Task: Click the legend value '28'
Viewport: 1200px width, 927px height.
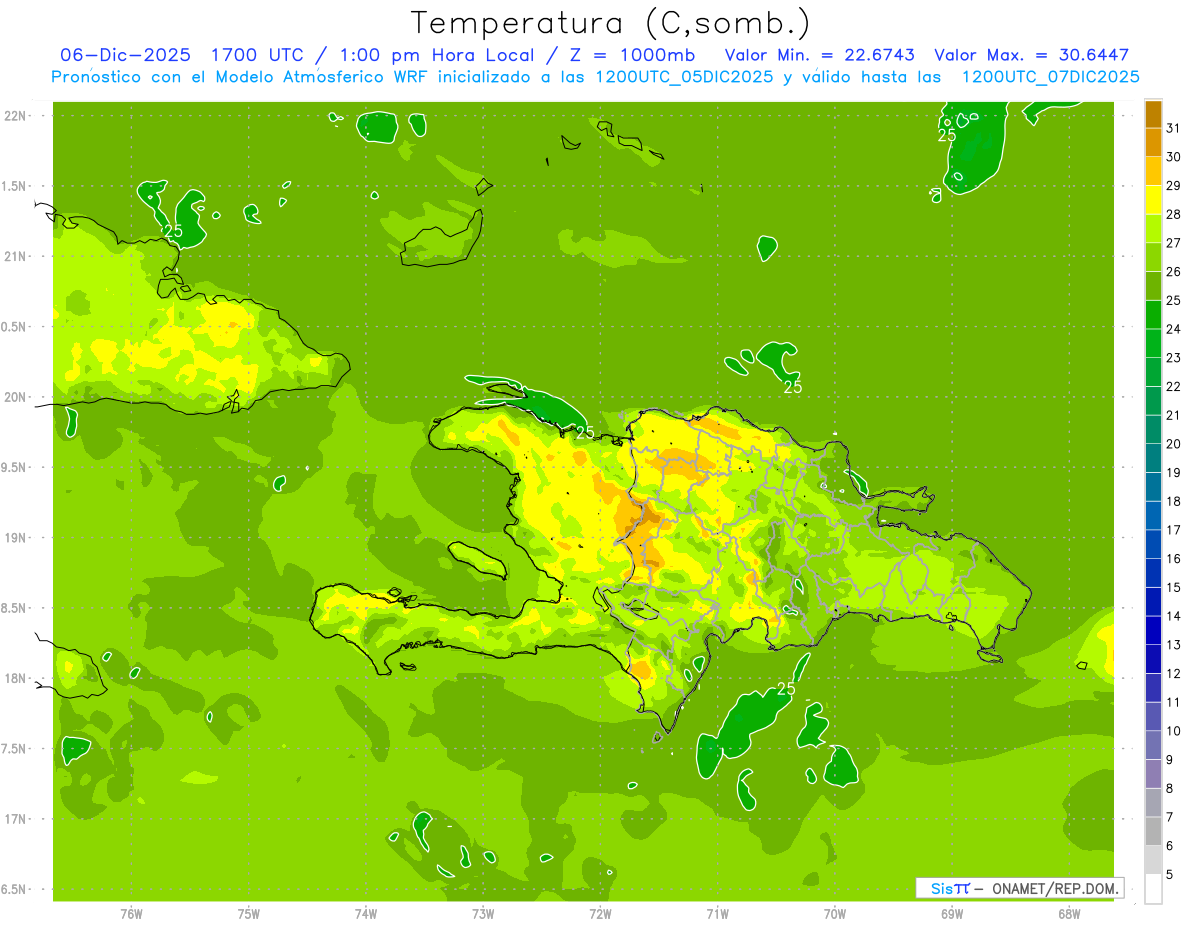Action: 1174,214
